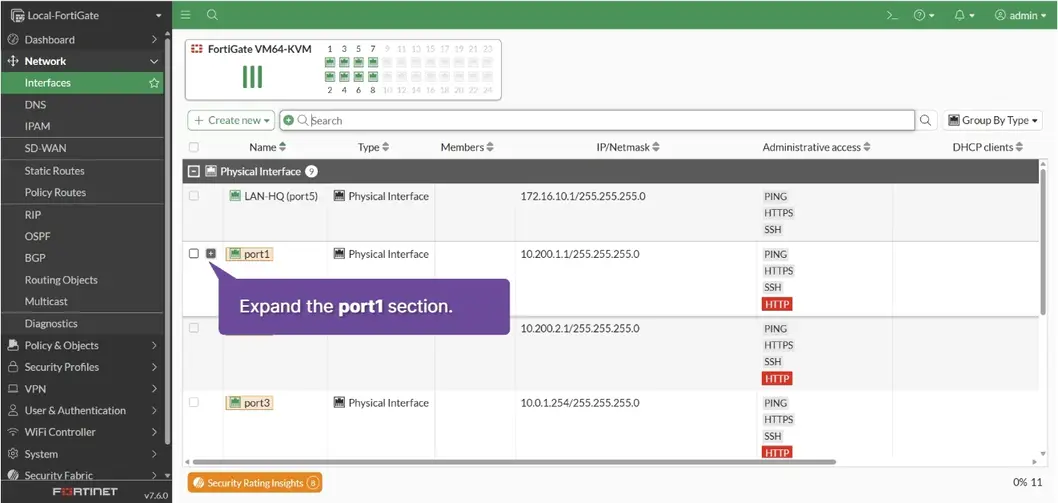Tick the LAN-HQ (port5) row checkbox
The height and width of the screenshot is (503, 1058).
[x=194, y=196]
